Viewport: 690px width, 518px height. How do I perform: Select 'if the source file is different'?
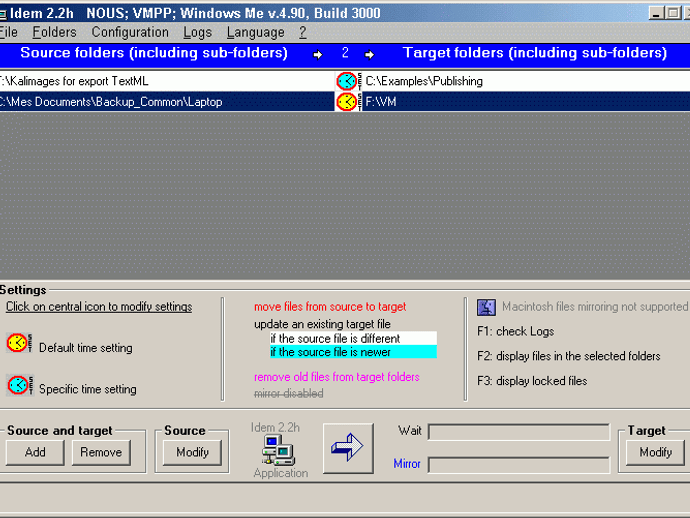(x=353, y=338)
